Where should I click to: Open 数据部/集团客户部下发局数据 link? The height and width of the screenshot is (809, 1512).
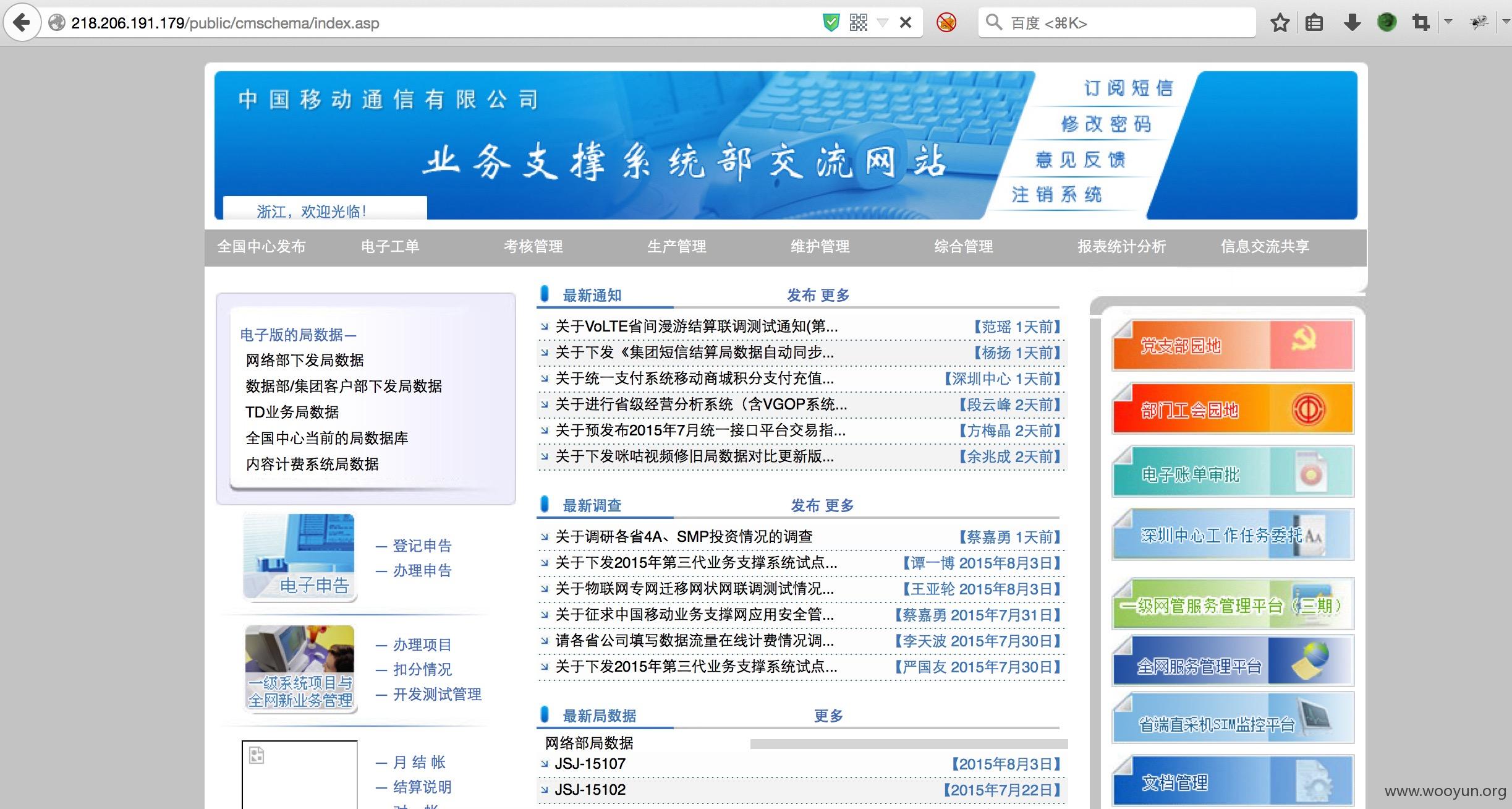[344, 386]
